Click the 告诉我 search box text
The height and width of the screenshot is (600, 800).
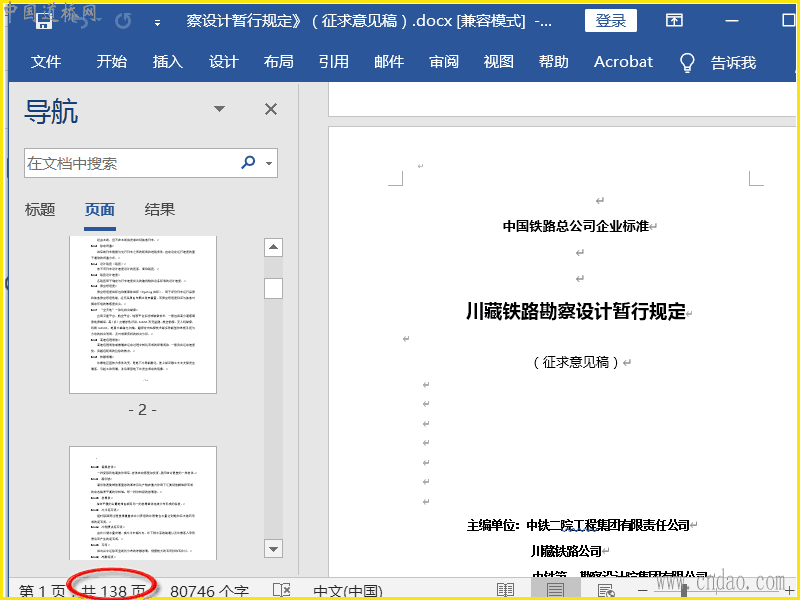tap(733, 62)
